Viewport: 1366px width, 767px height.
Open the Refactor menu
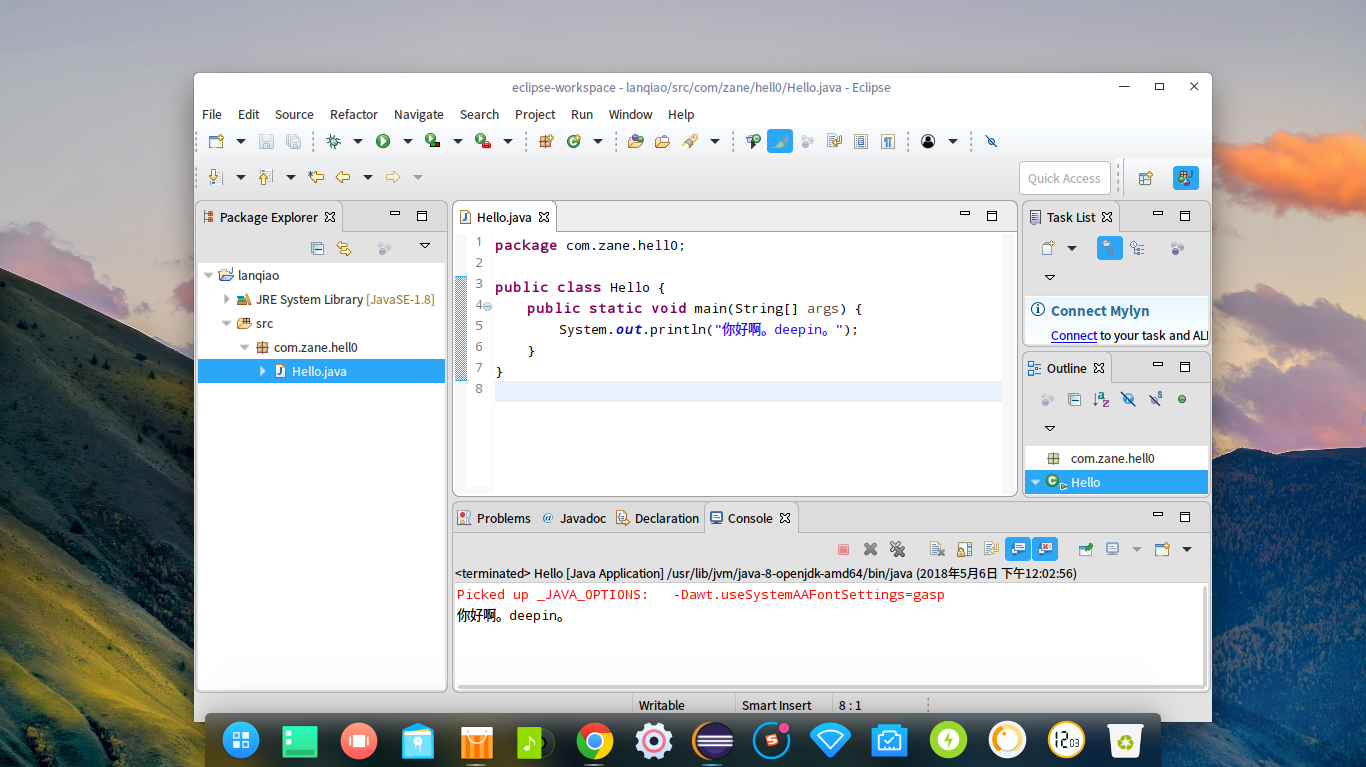353,114
